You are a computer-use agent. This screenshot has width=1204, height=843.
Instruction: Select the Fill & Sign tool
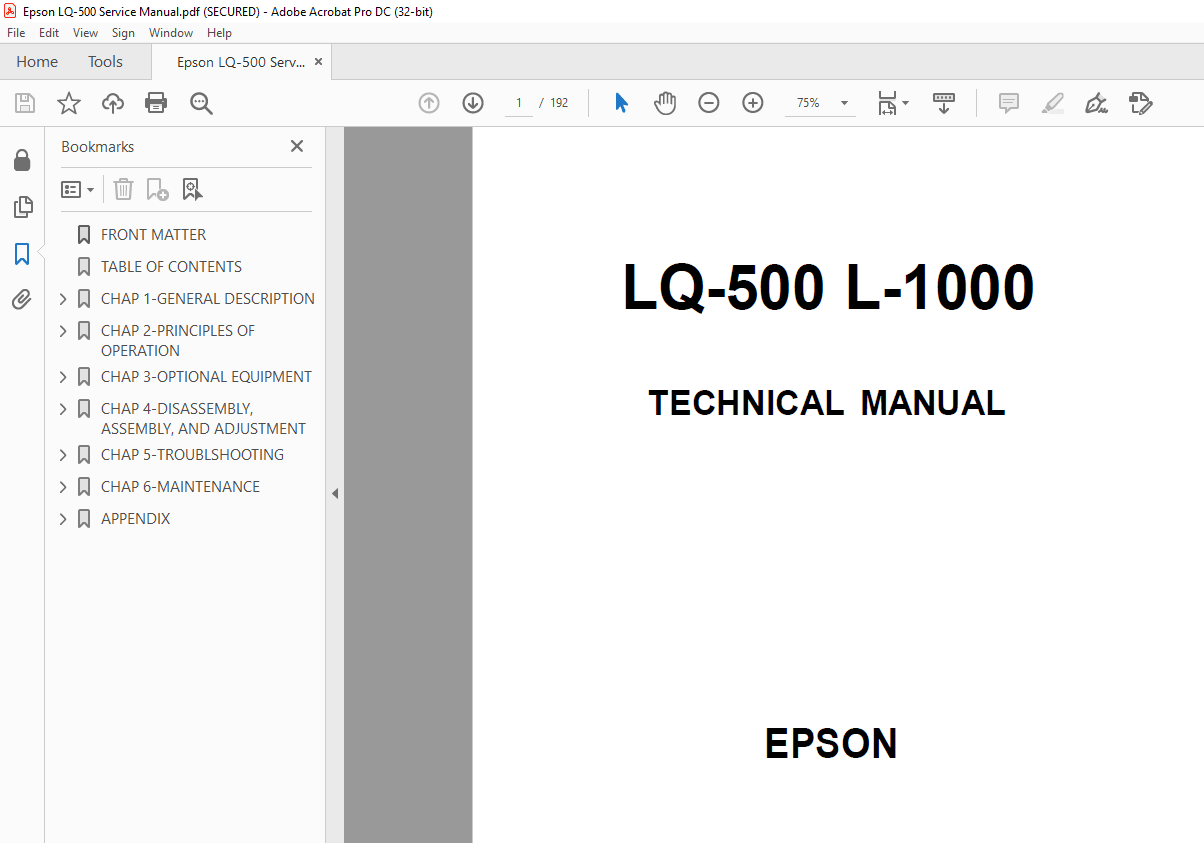click(1140, 102)
